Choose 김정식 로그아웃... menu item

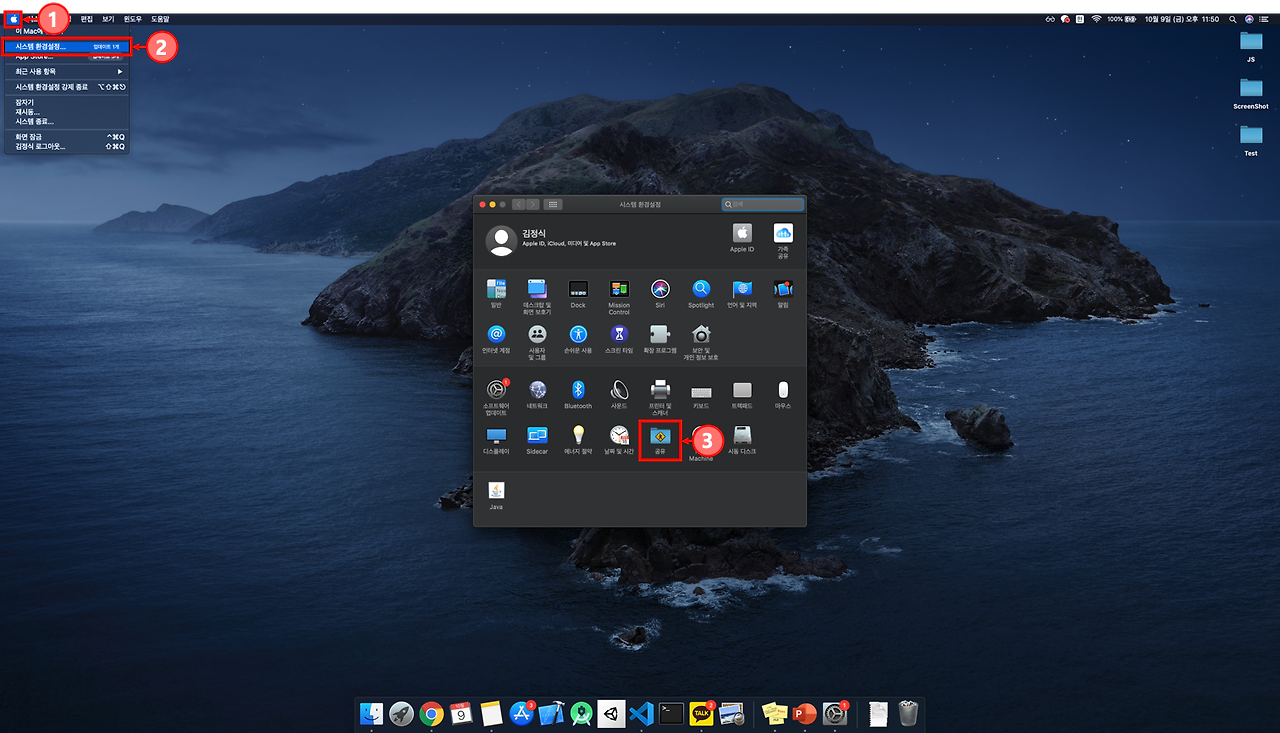66,146
